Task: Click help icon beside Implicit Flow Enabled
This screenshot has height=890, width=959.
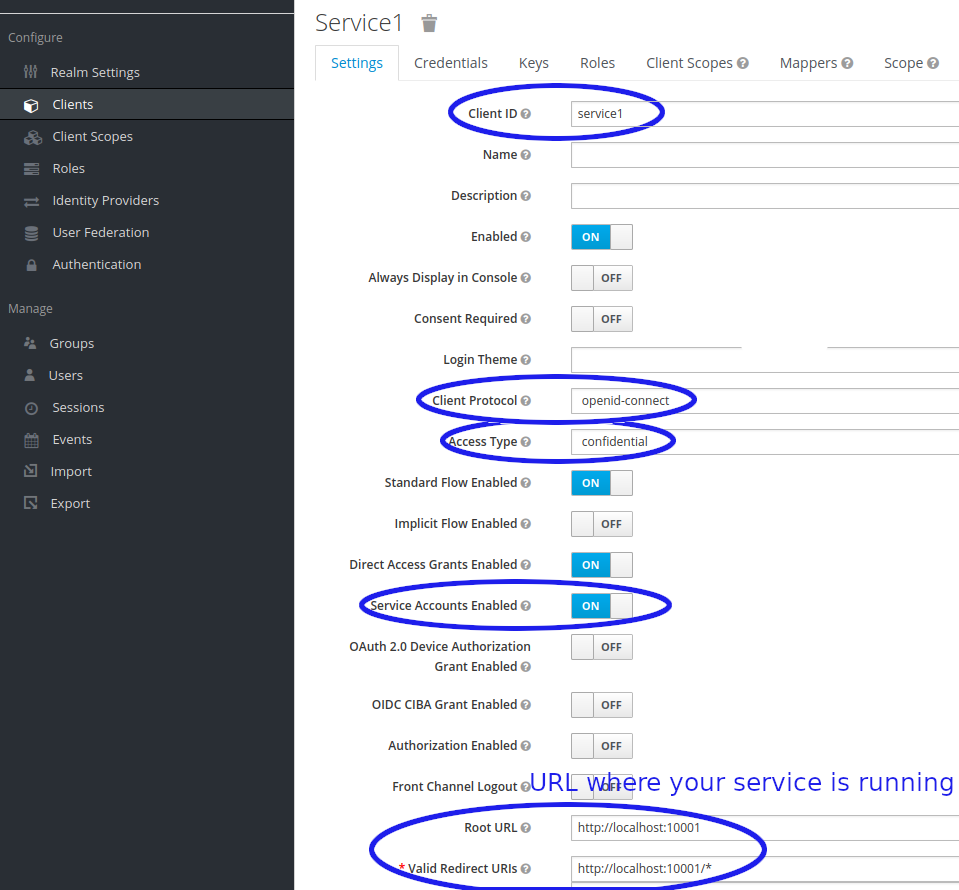Action: tap(525, 524)
